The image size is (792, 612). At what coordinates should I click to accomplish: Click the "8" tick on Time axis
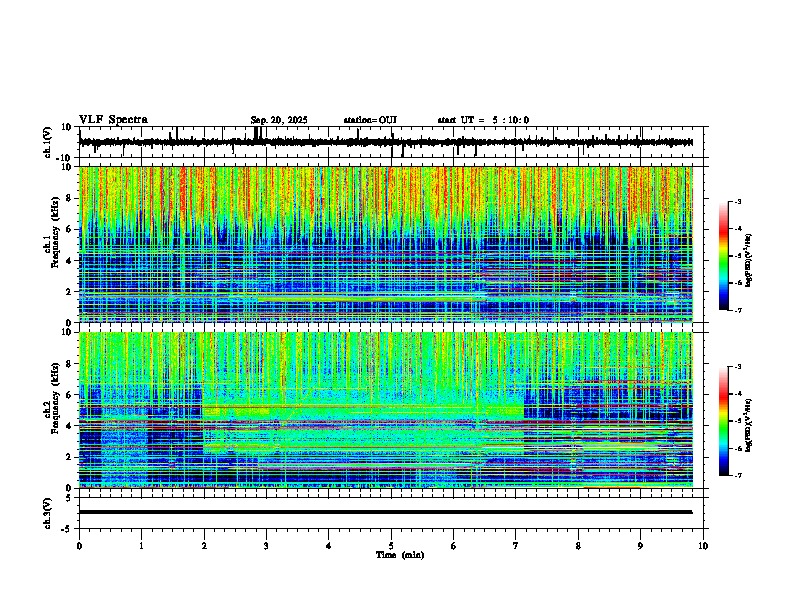click(578, 546)
